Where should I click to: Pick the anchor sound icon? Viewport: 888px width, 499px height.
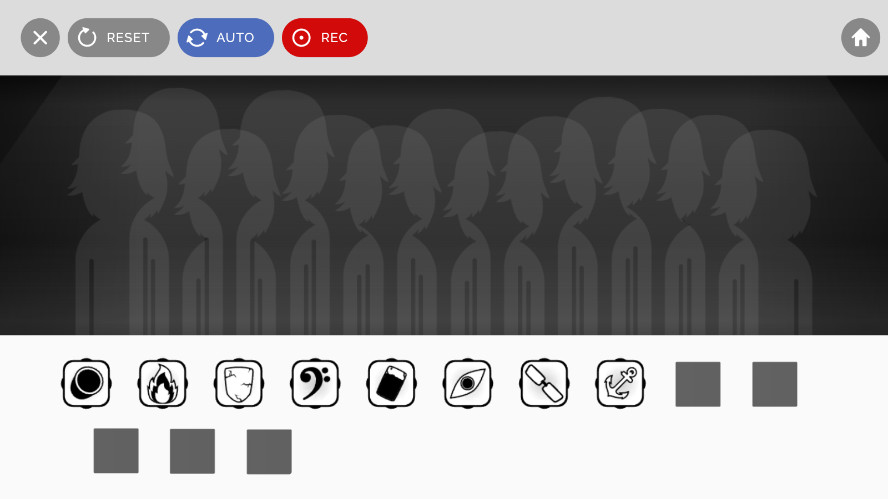tap(620, 383)
